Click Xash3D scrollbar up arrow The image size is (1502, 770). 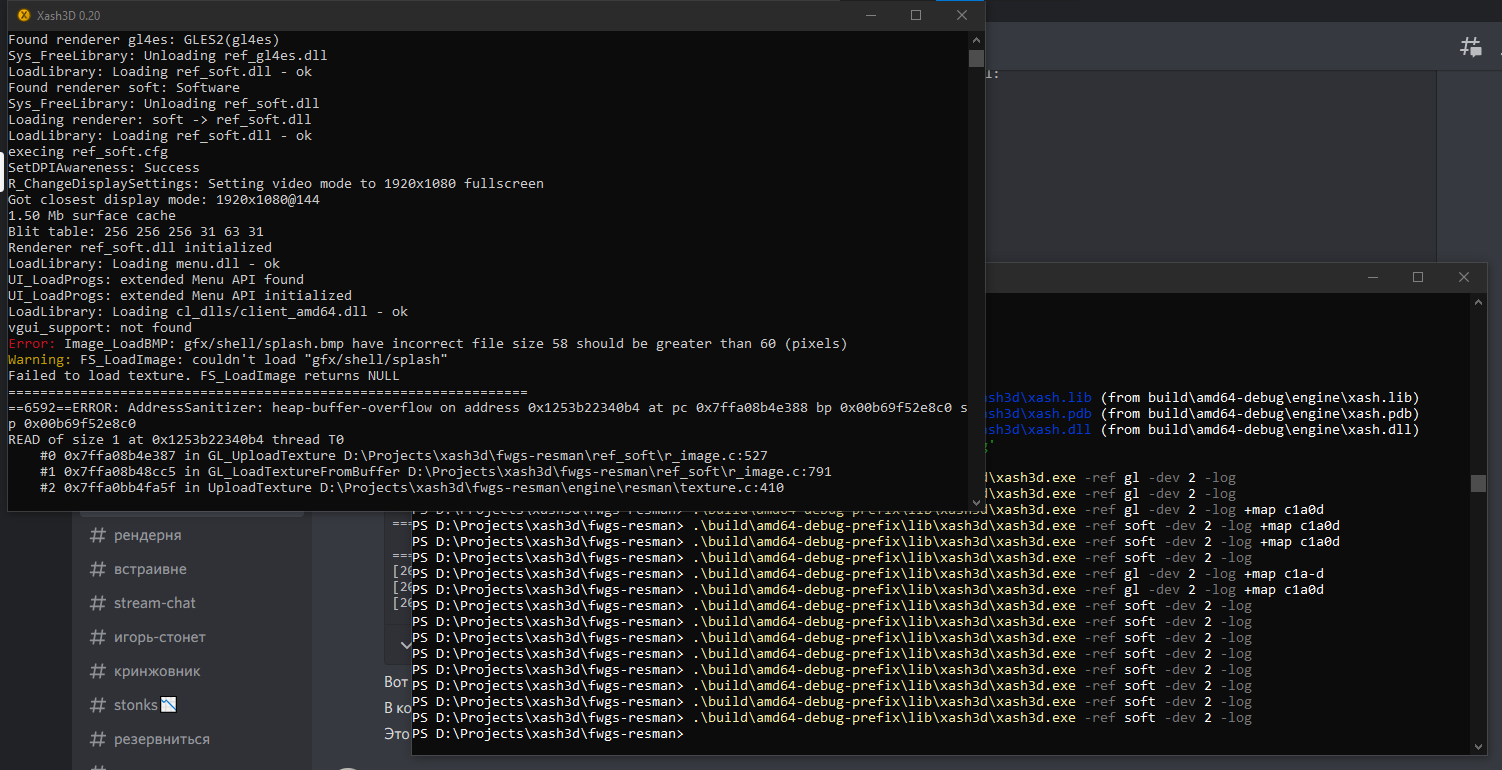coord(976,40)
